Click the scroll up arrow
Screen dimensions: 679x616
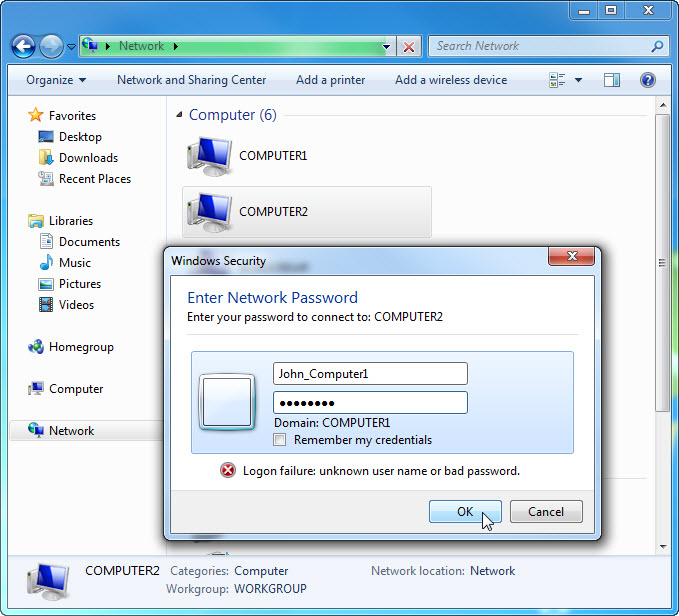663,105
